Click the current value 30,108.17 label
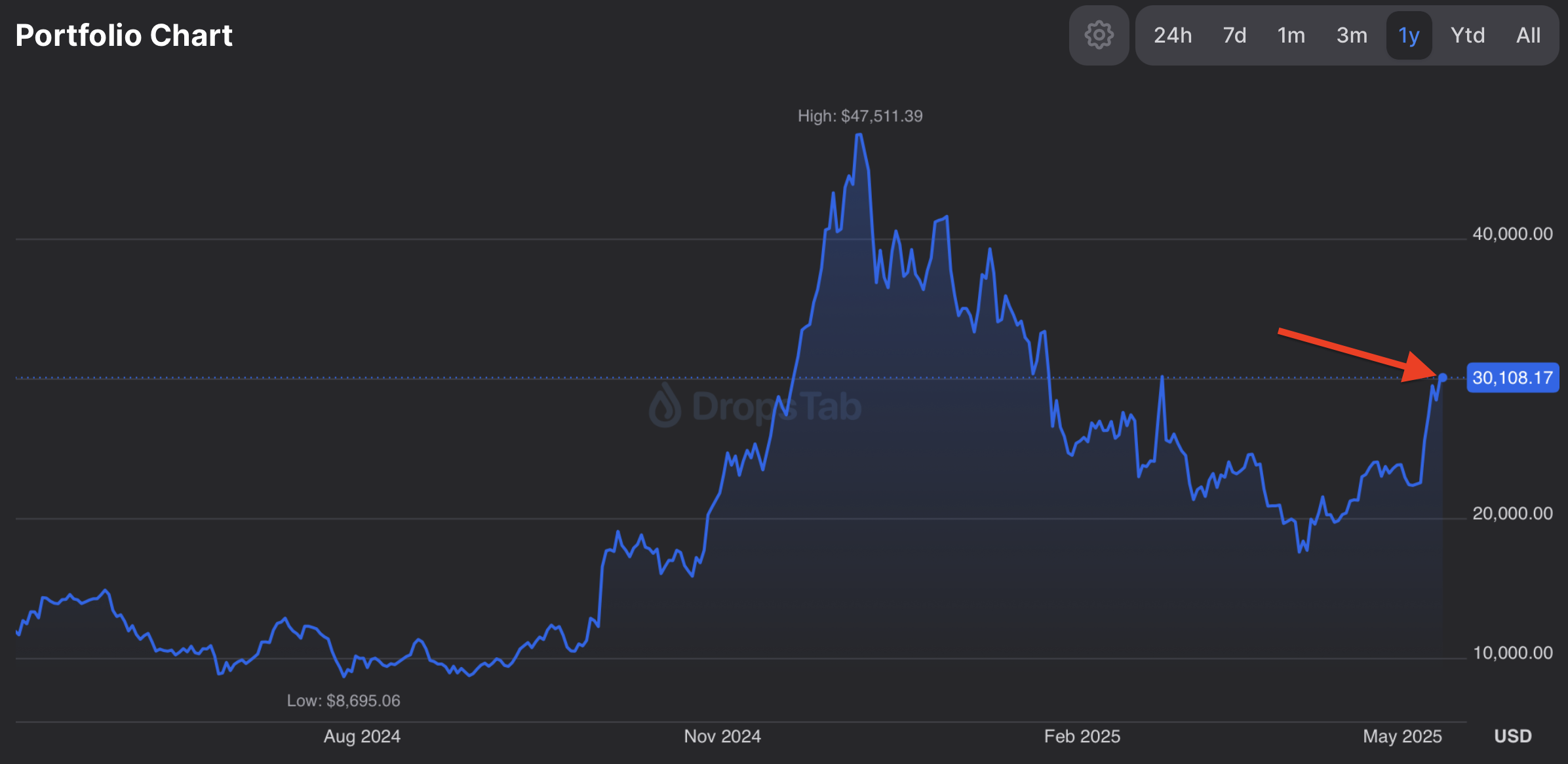This screenshot has height=764, width=1568. click(x=1512, y=378)
